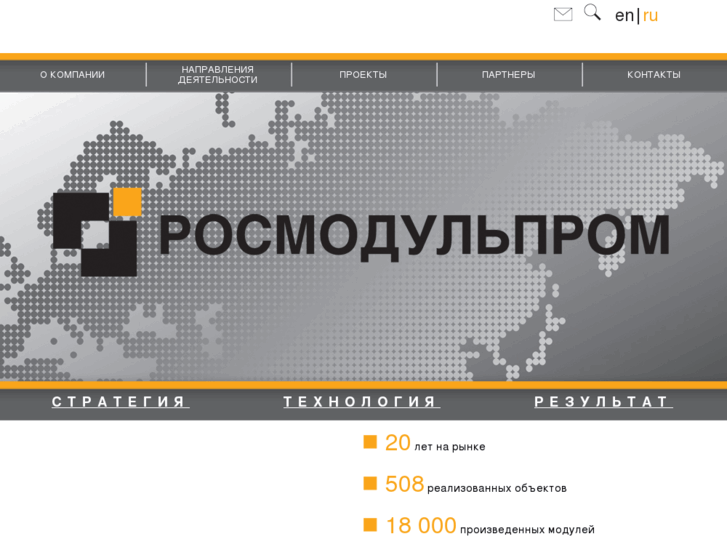Screen dimensions: 727x545
Task: Click the text '18 000 произведенных модулей'
Action: (x=490, y=526)
